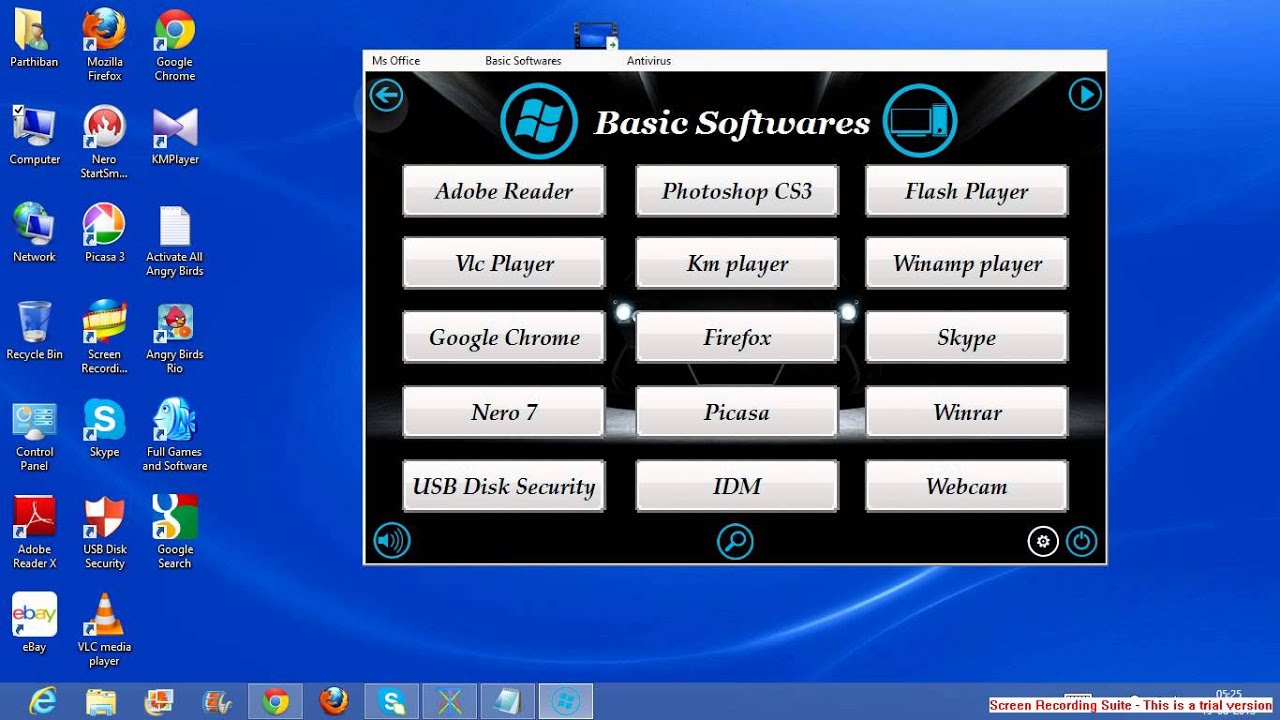Click the Windows logo circle icon
This screenshot has height=720, width=1280.
click(x=539, y=122)
